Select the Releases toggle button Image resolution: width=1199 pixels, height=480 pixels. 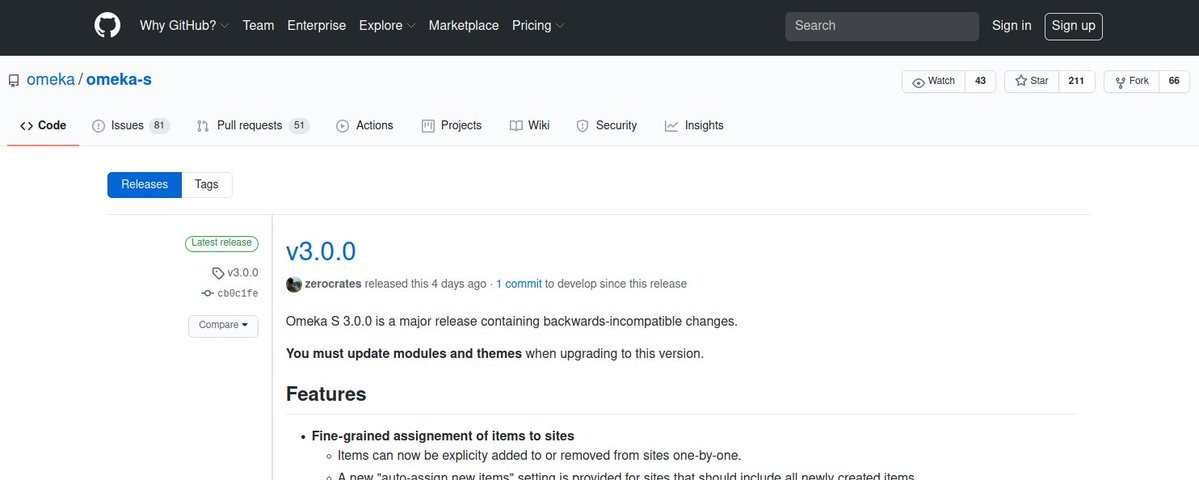(x=145, y=185)
